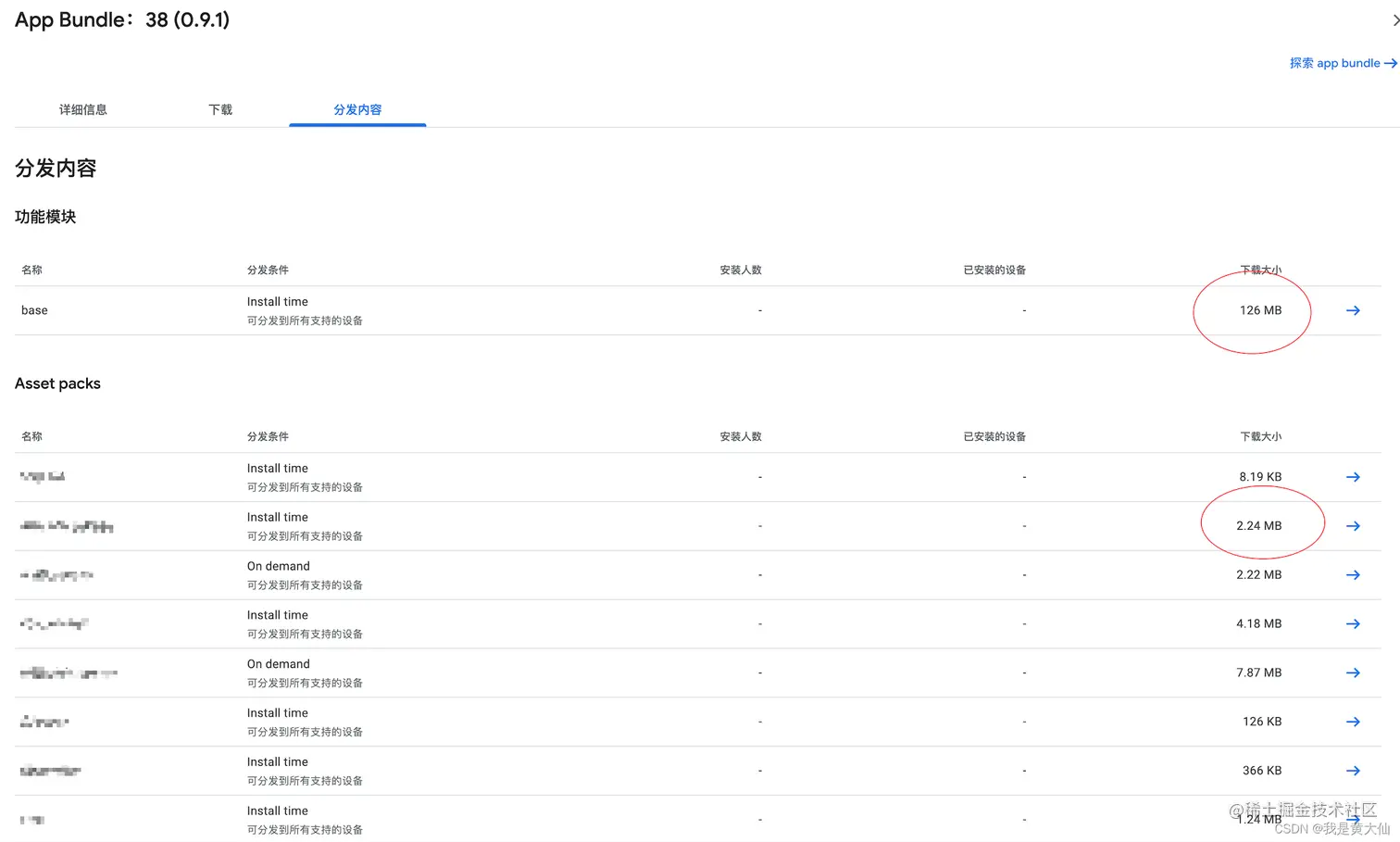The width and height of the screenshot is (1400, 842).
Task: Click the 2.22 MB size value
Action: tap(1258, 575)
